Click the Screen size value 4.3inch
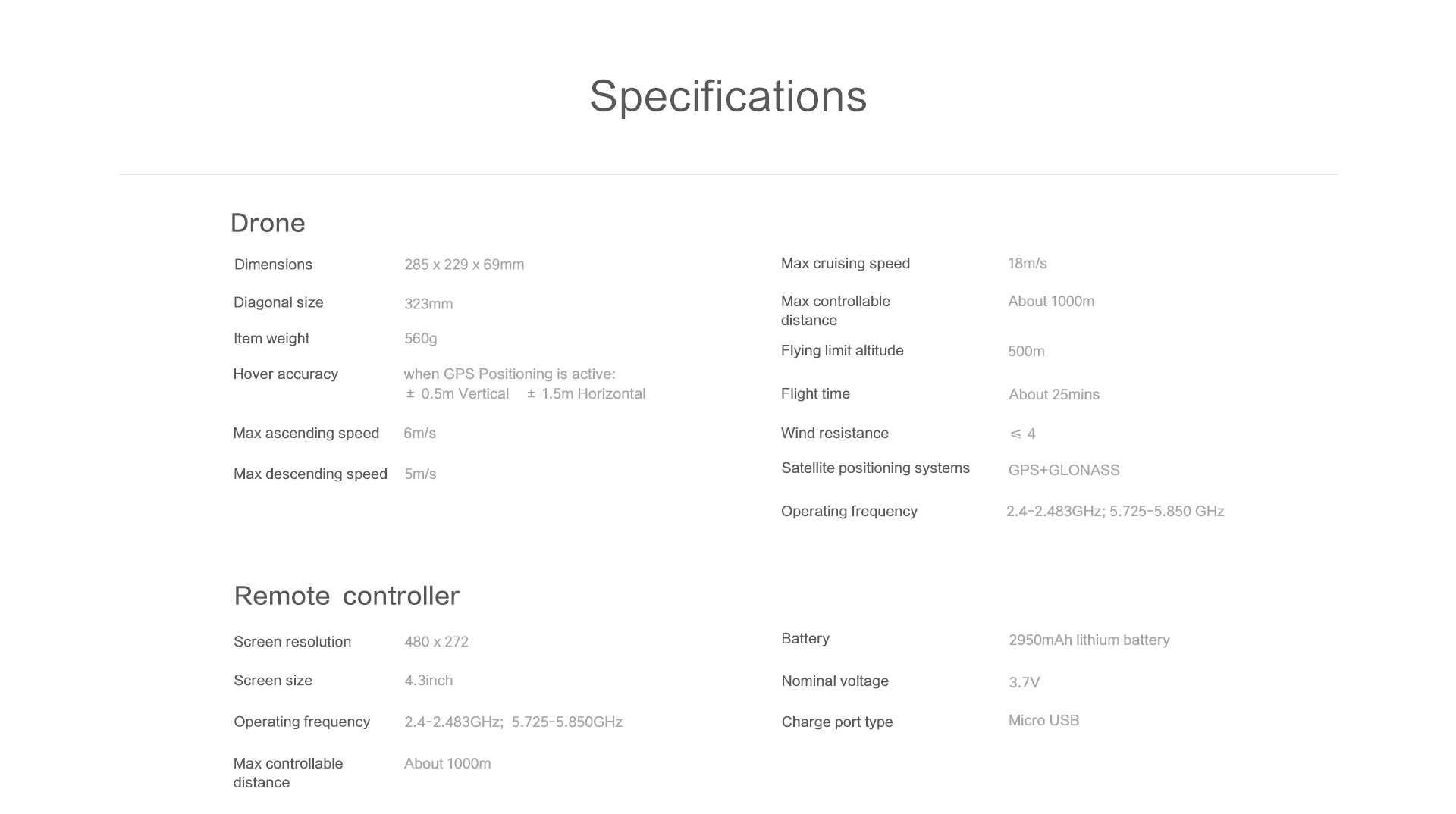 click(x=428, y=681)
